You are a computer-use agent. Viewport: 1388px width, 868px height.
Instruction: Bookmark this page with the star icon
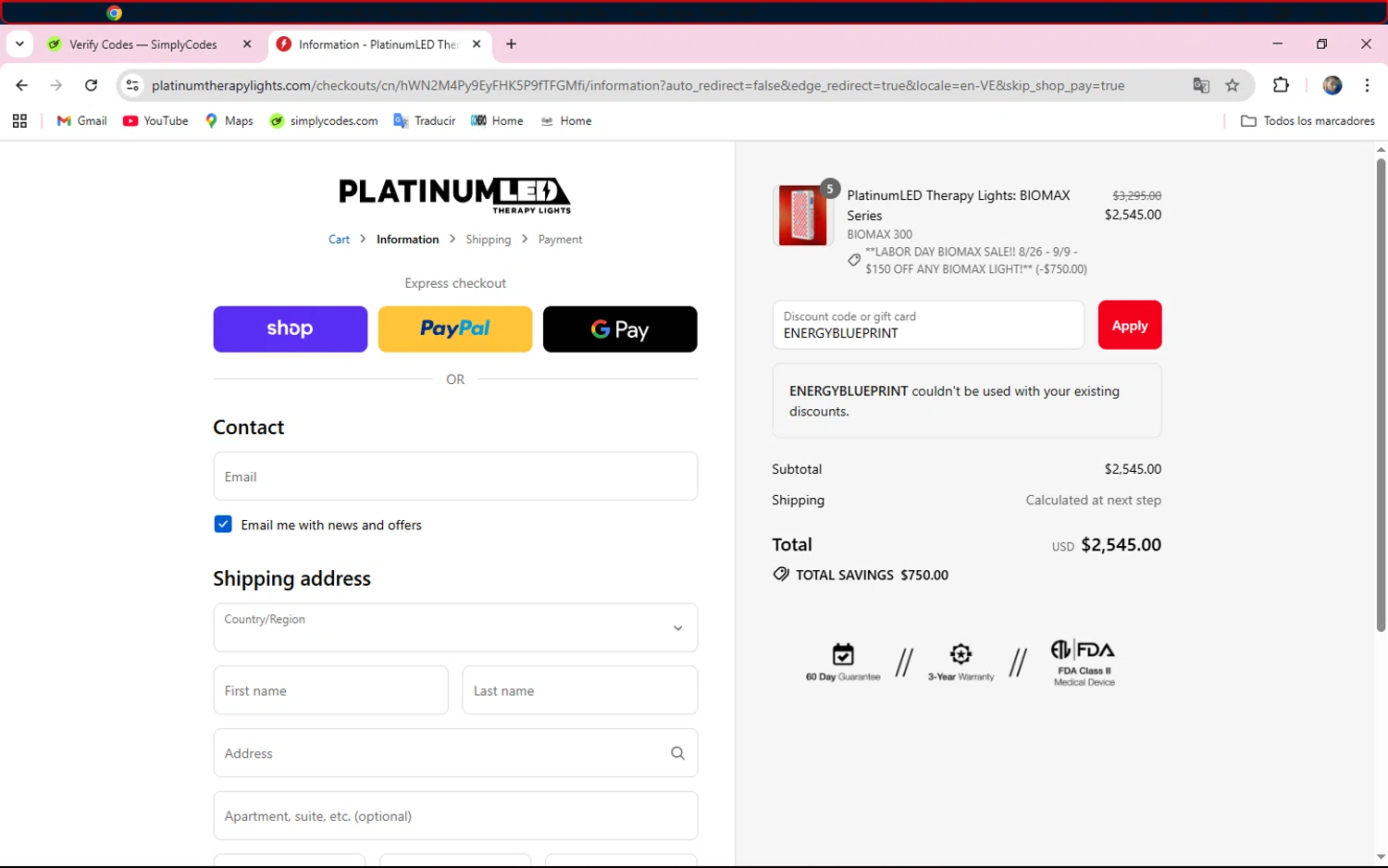(x=1233, y=85)
